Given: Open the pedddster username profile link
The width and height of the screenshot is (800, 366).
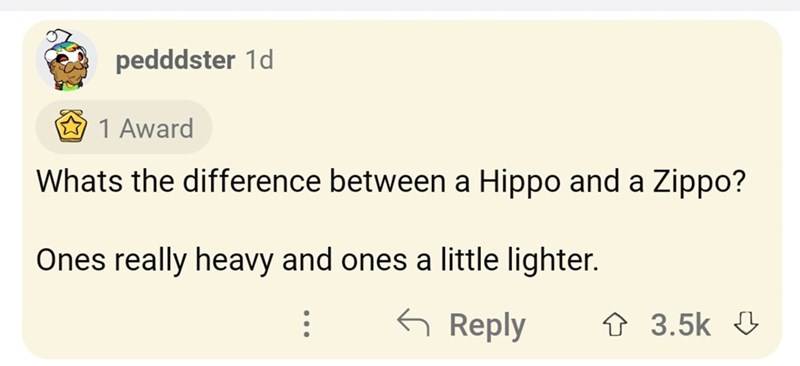Looking at the screenshot, I should click(176, 61).
